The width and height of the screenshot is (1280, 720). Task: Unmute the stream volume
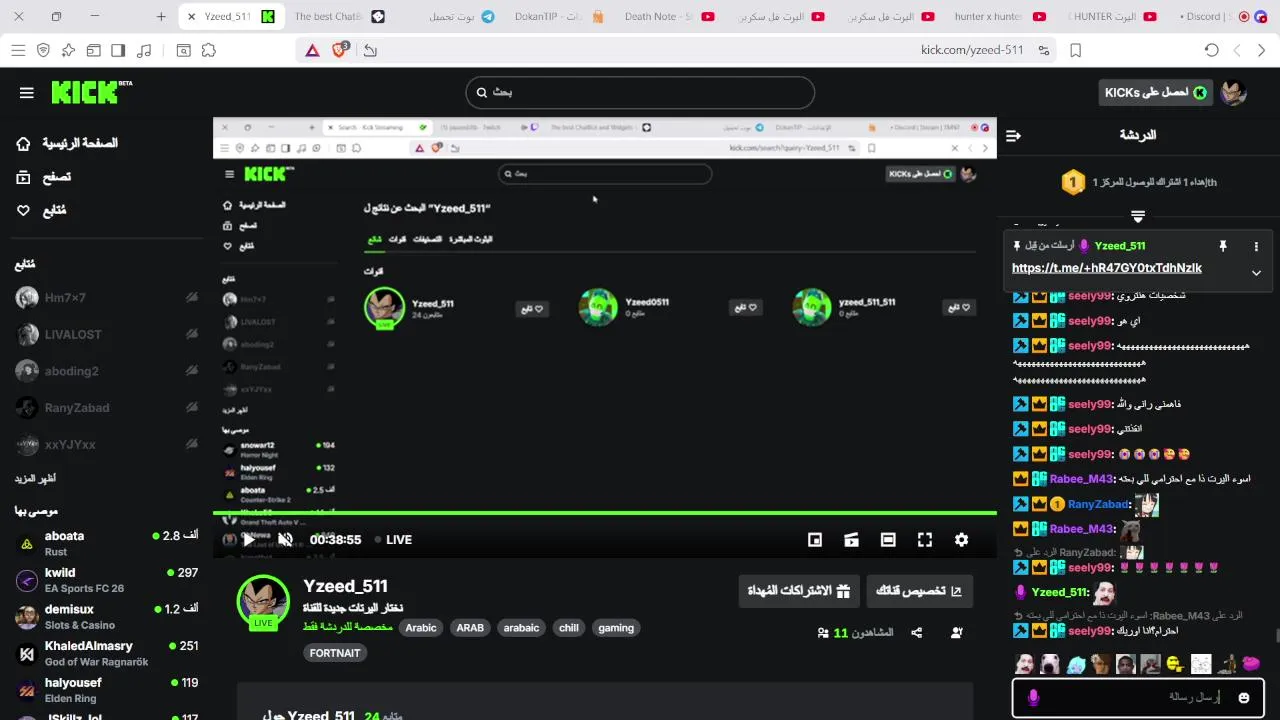click(285, 540)
